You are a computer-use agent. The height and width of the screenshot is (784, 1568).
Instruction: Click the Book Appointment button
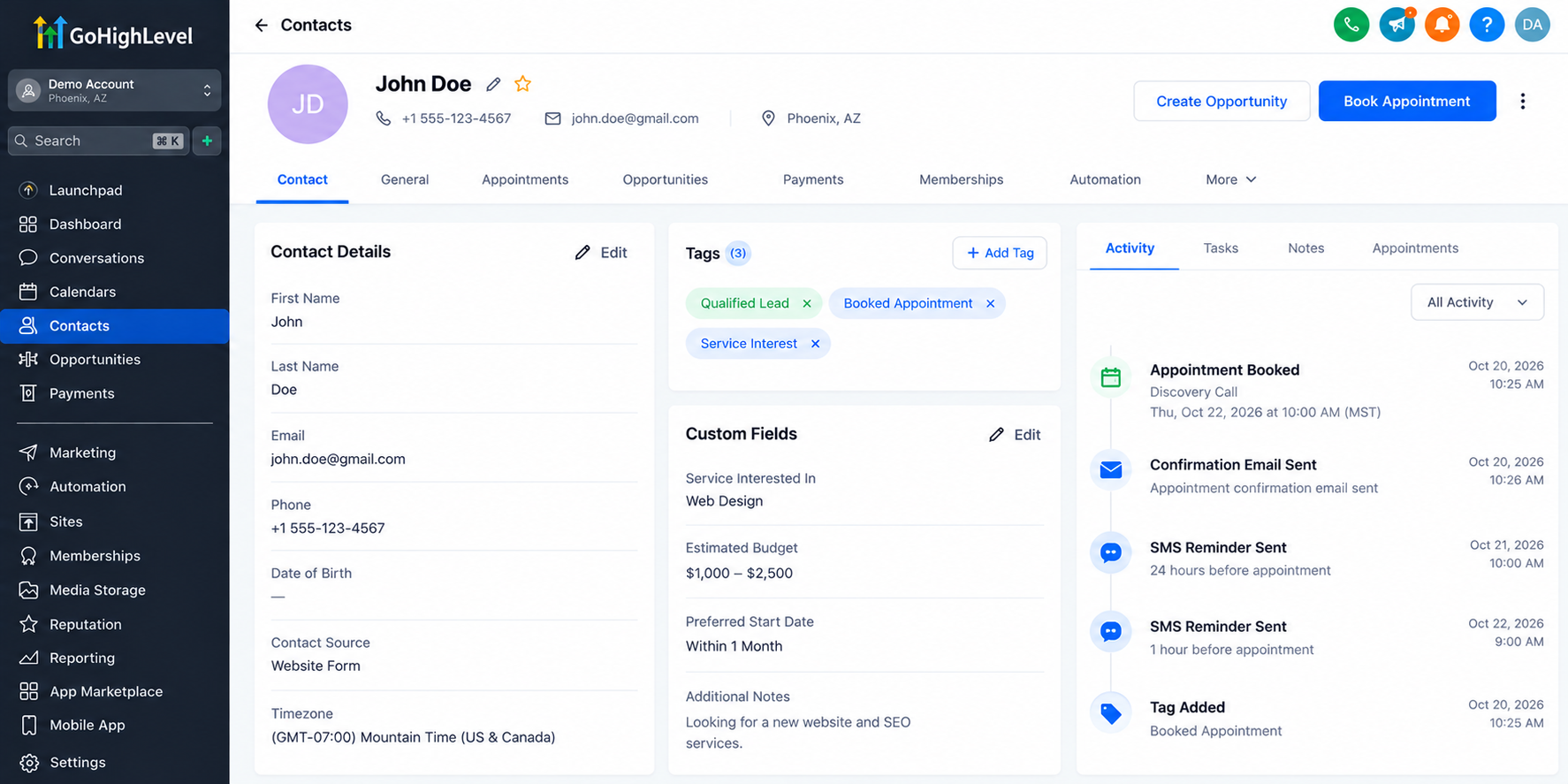point(1407,102)
